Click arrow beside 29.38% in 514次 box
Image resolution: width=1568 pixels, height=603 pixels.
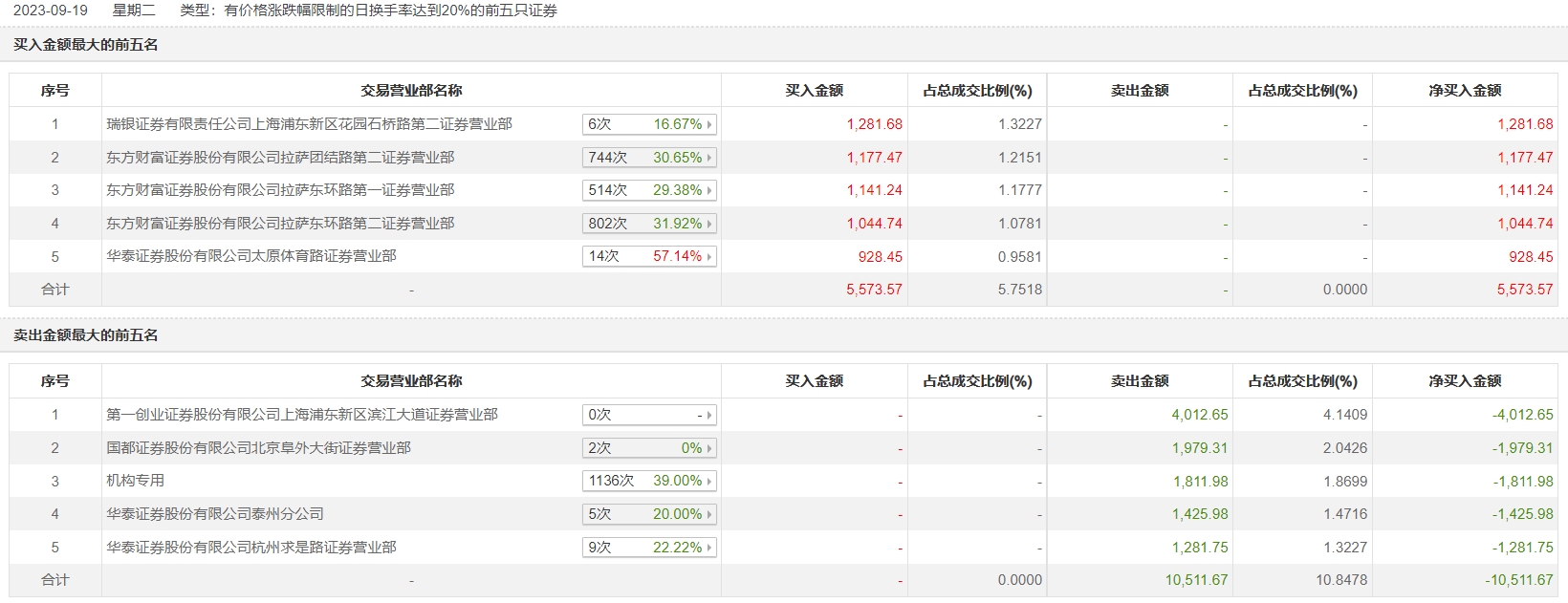(709, 191)
